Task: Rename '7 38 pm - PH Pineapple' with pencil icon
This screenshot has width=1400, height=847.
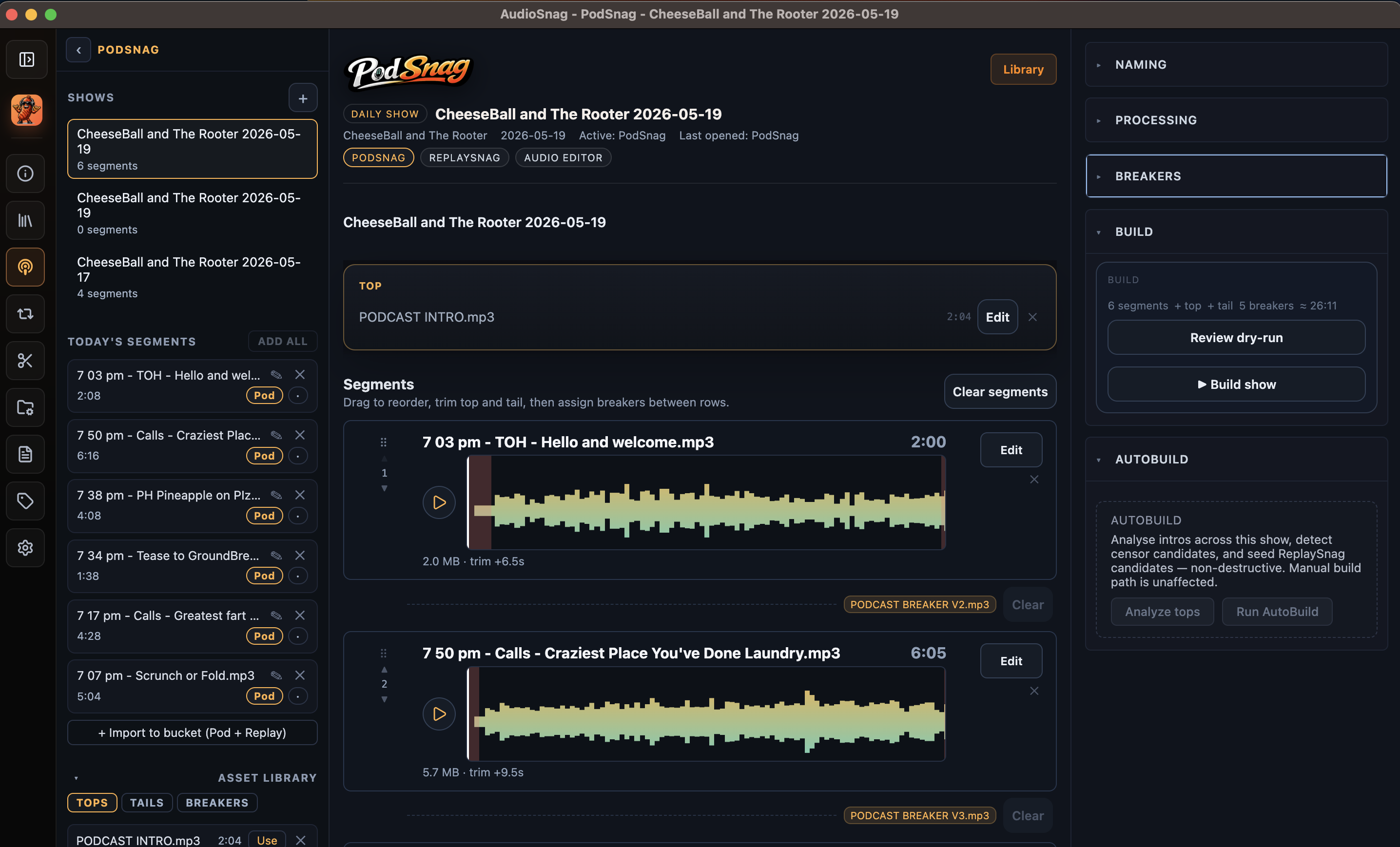Action: pyautogui.click(x=276, y=495)
